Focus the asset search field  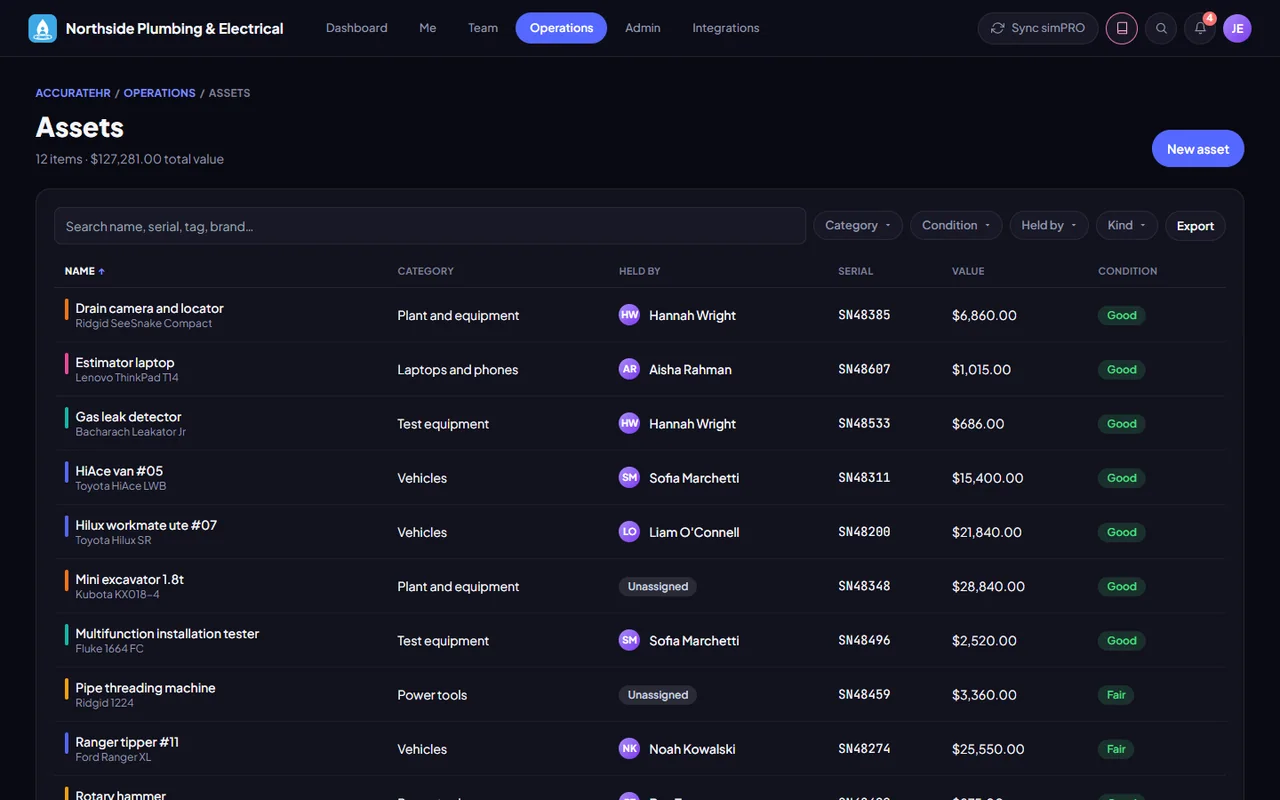(x=430, y=226)
